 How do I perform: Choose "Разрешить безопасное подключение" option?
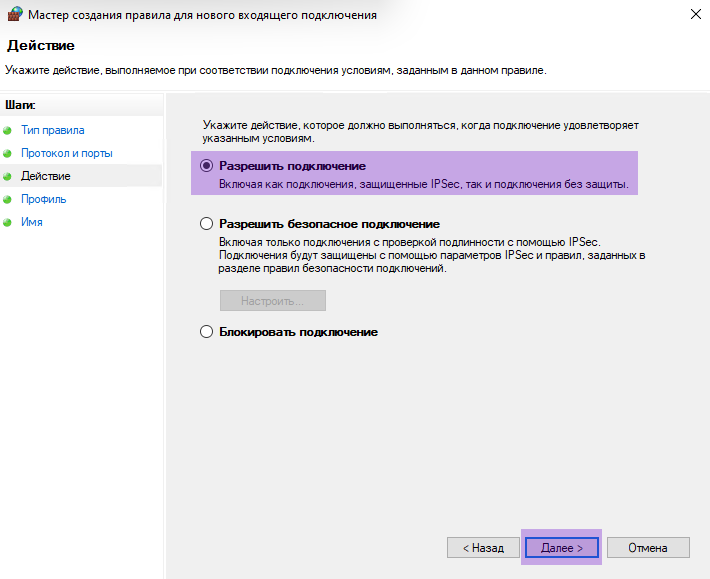206,224
